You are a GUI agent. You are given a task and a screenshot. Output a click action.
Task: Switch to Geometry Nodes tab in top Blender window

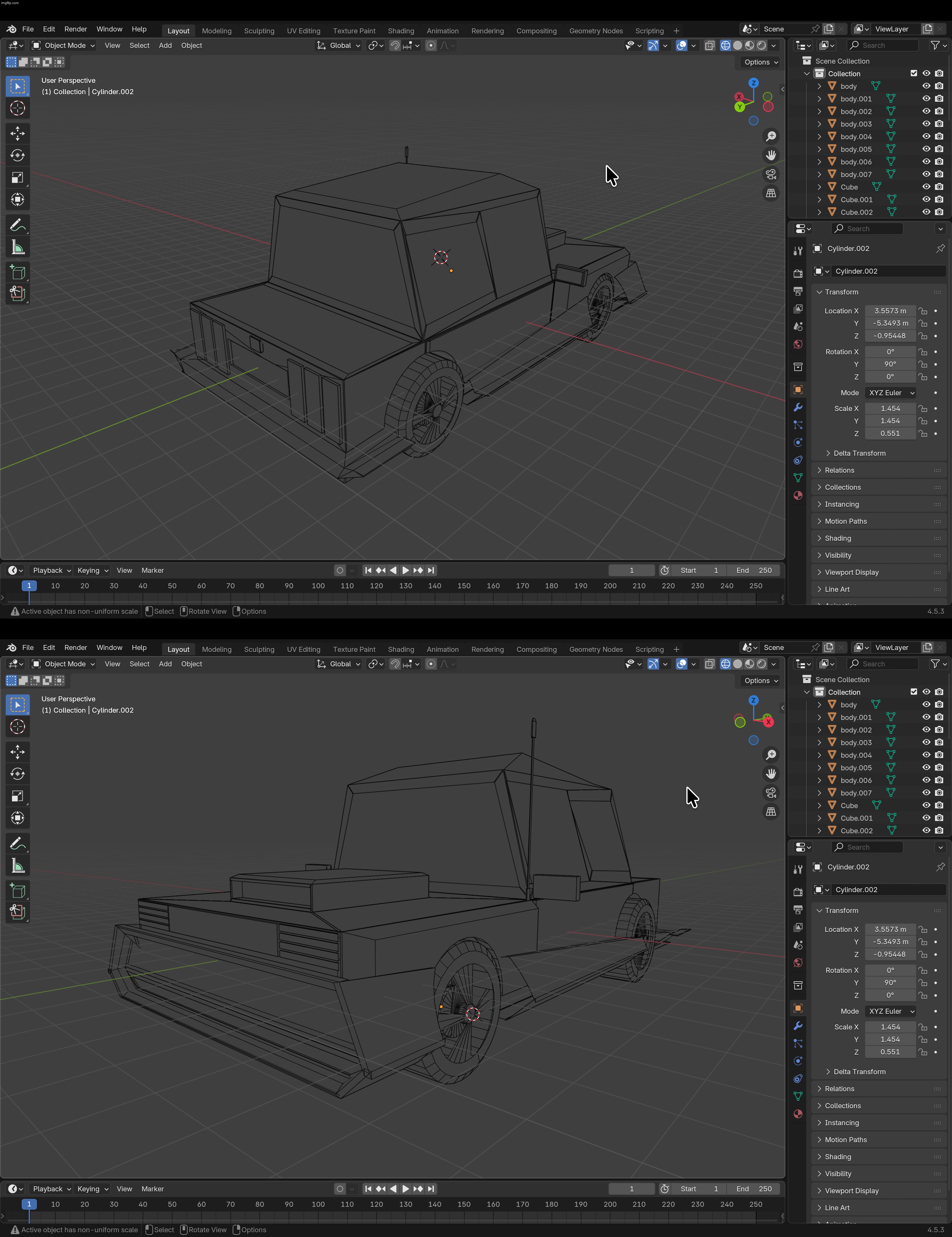(x=596, y=31)
